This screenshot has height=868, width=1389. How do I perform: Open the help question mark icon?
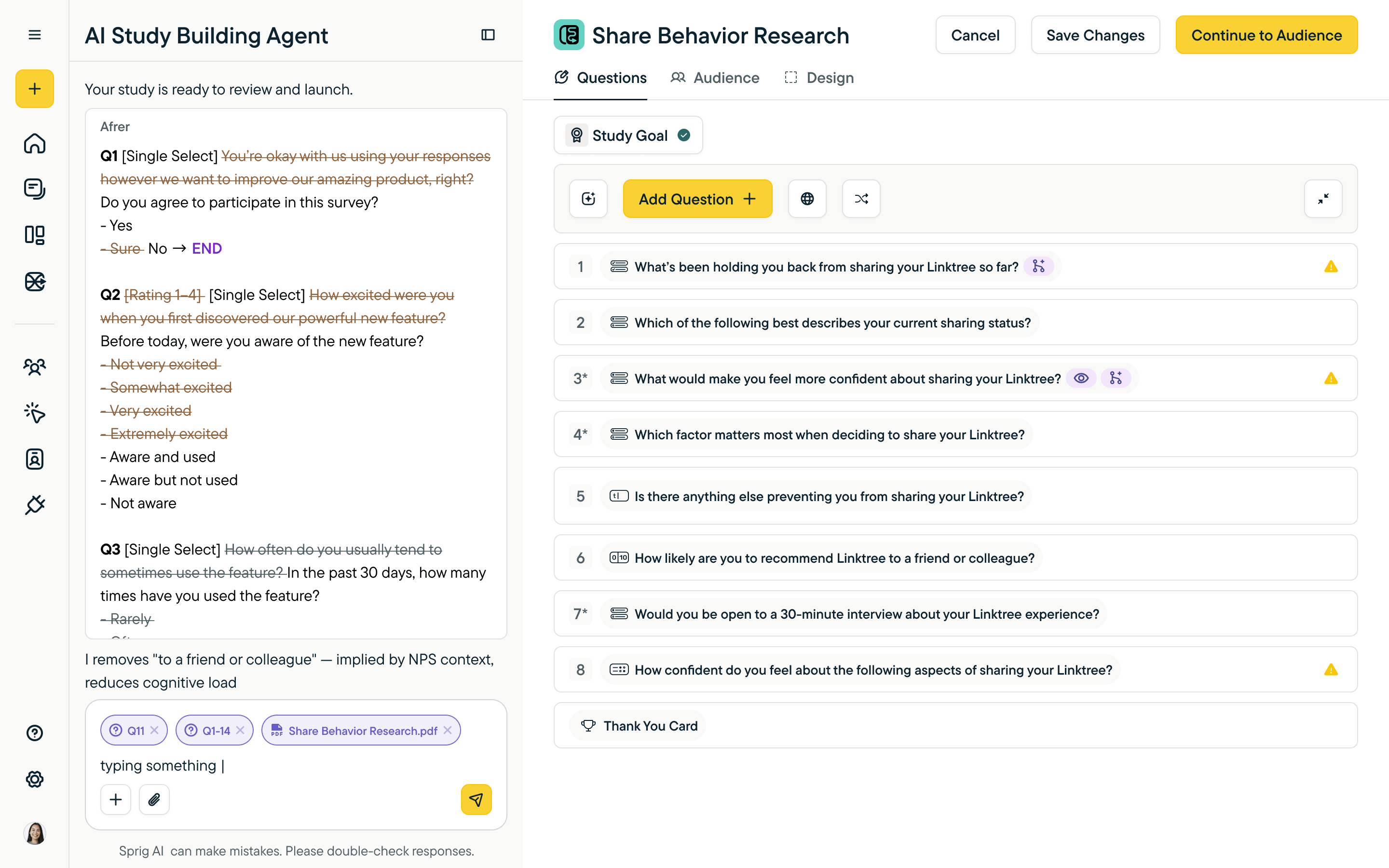(34, 733)
